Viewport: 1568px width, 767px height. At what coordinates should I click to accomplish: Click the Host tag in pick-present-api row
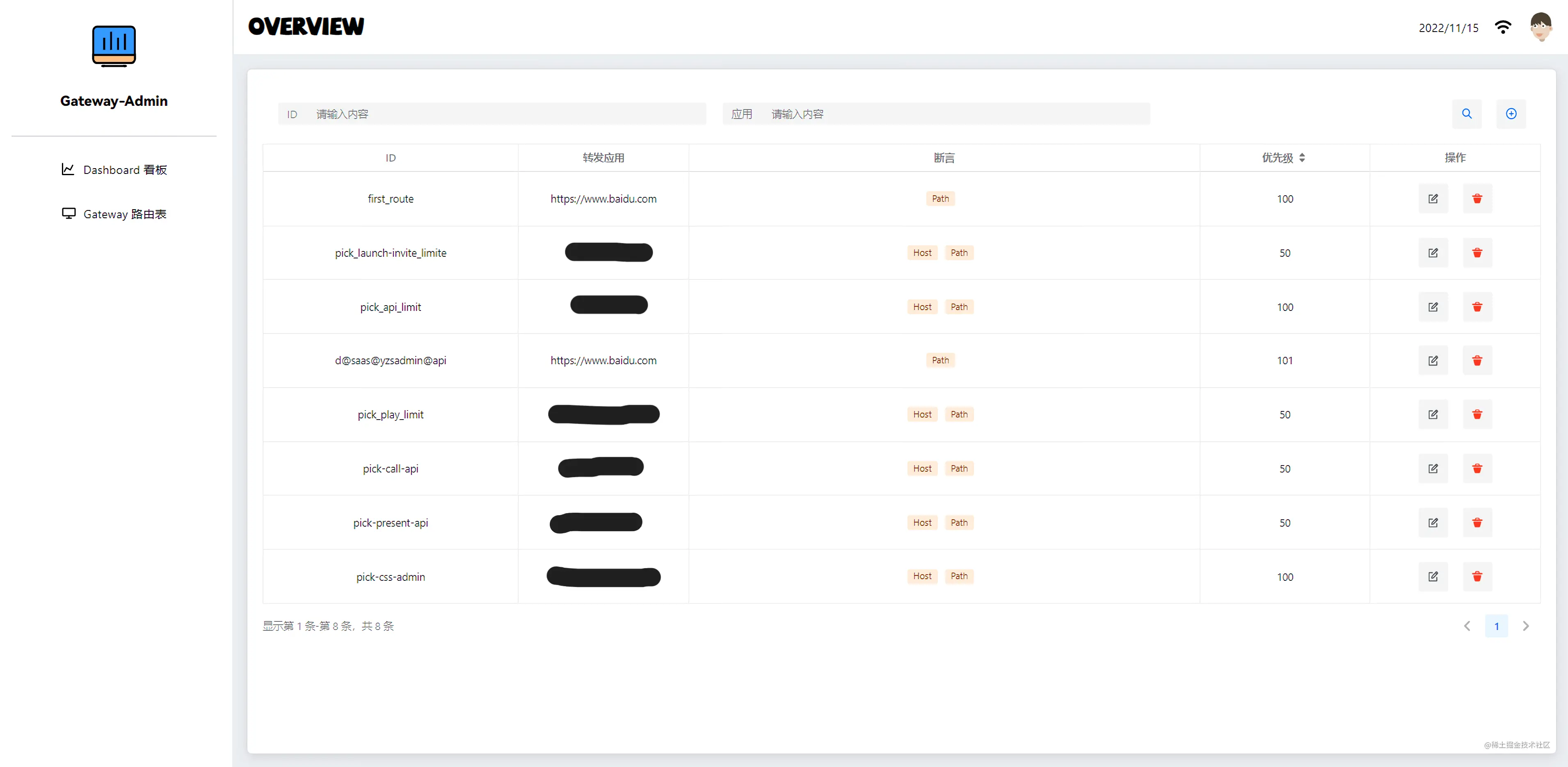(x=921, y=522)
